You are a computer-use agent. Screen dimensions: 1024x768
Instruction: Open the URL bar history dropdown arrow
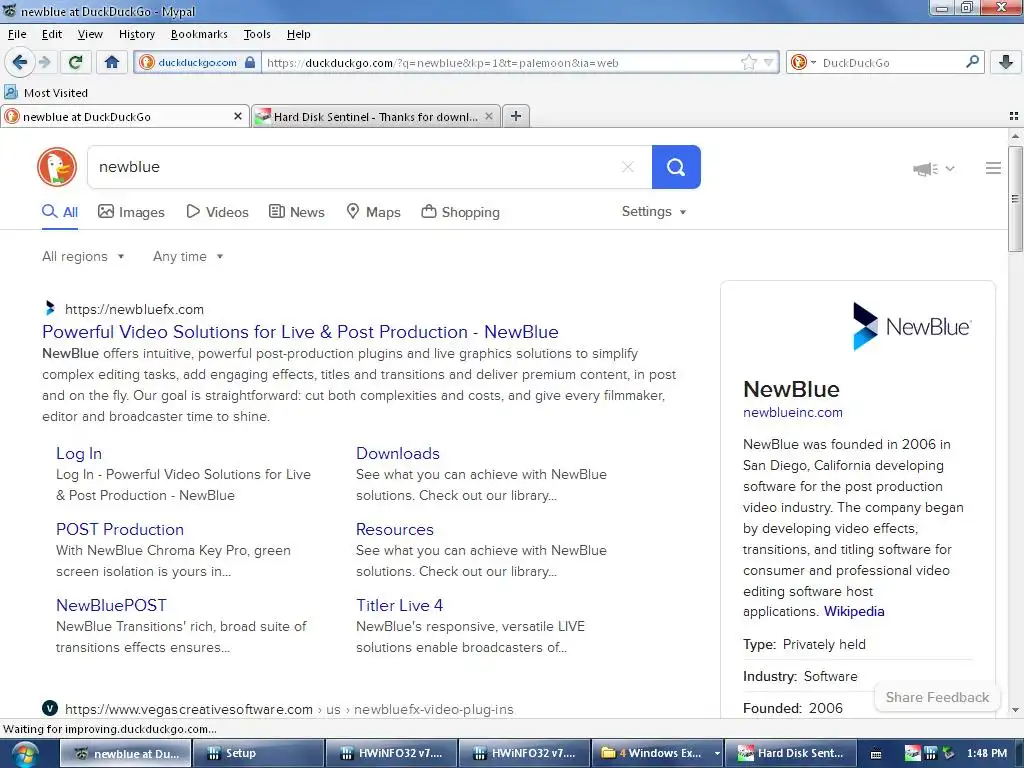point(769,63)
